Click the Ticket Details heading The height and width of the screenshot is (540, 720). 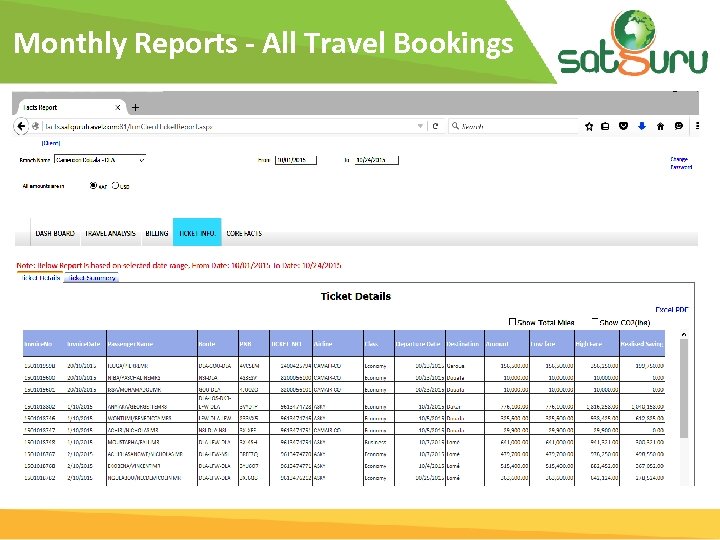click(356, 296)
